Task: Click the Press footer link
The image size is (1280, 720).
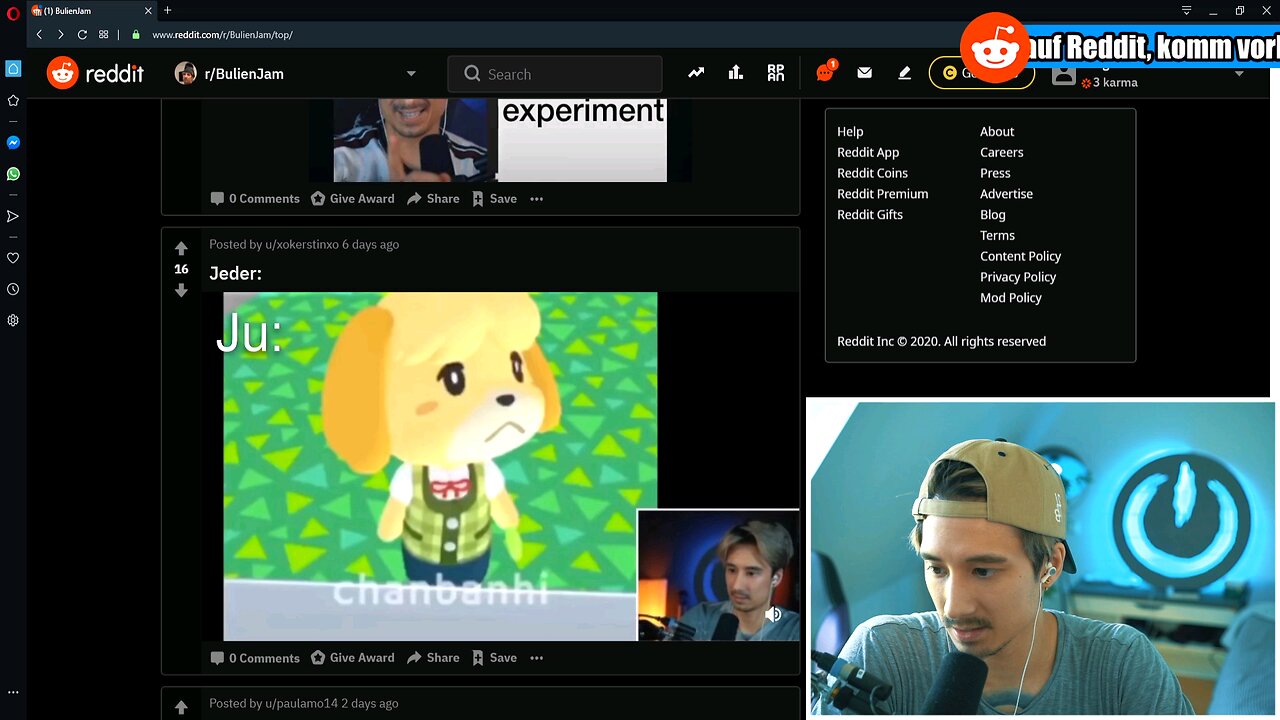Action: (x=995, y=173)
